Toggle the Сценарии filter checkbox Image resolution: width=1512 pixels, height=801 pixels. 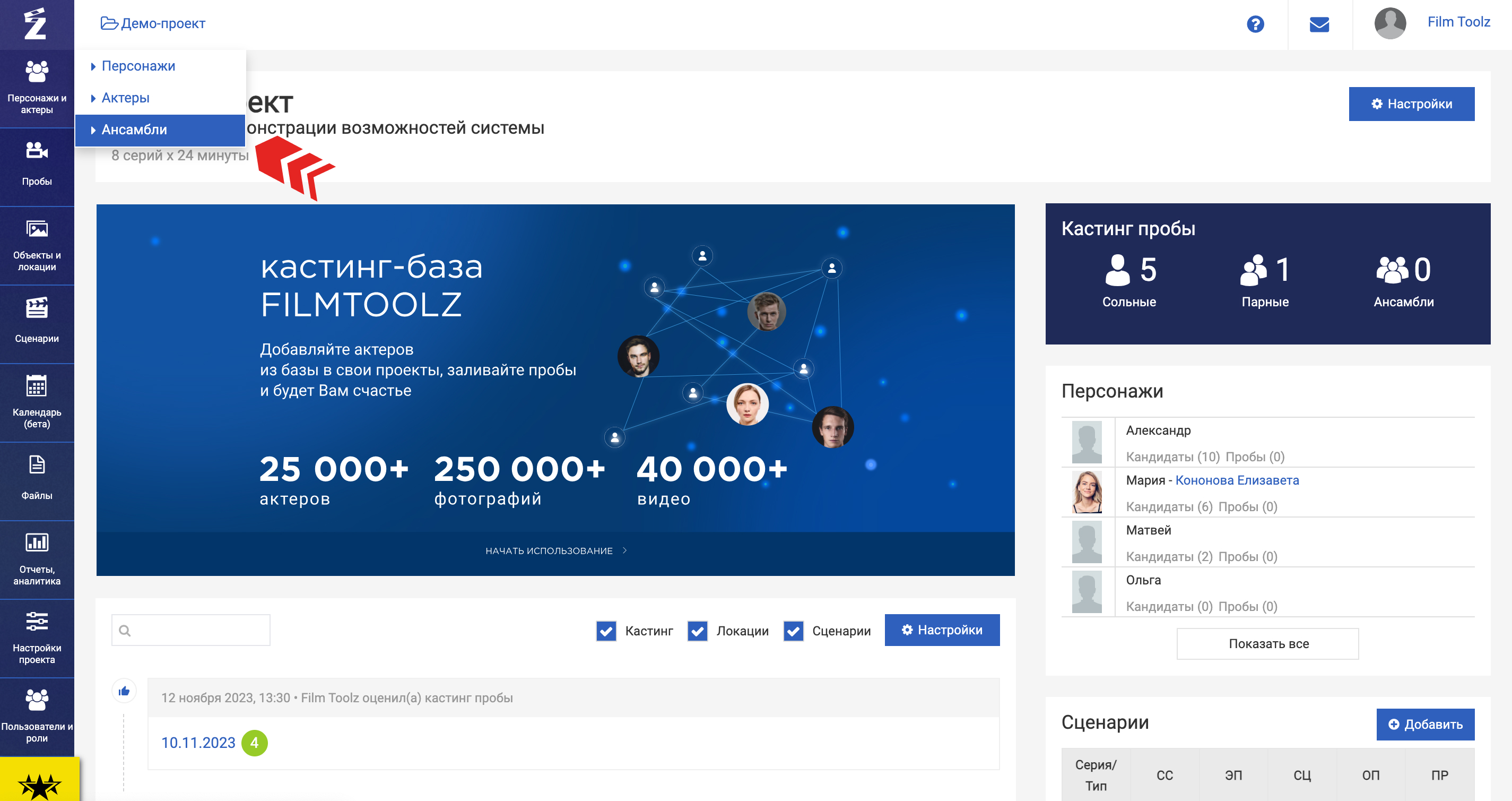point(793,631)
